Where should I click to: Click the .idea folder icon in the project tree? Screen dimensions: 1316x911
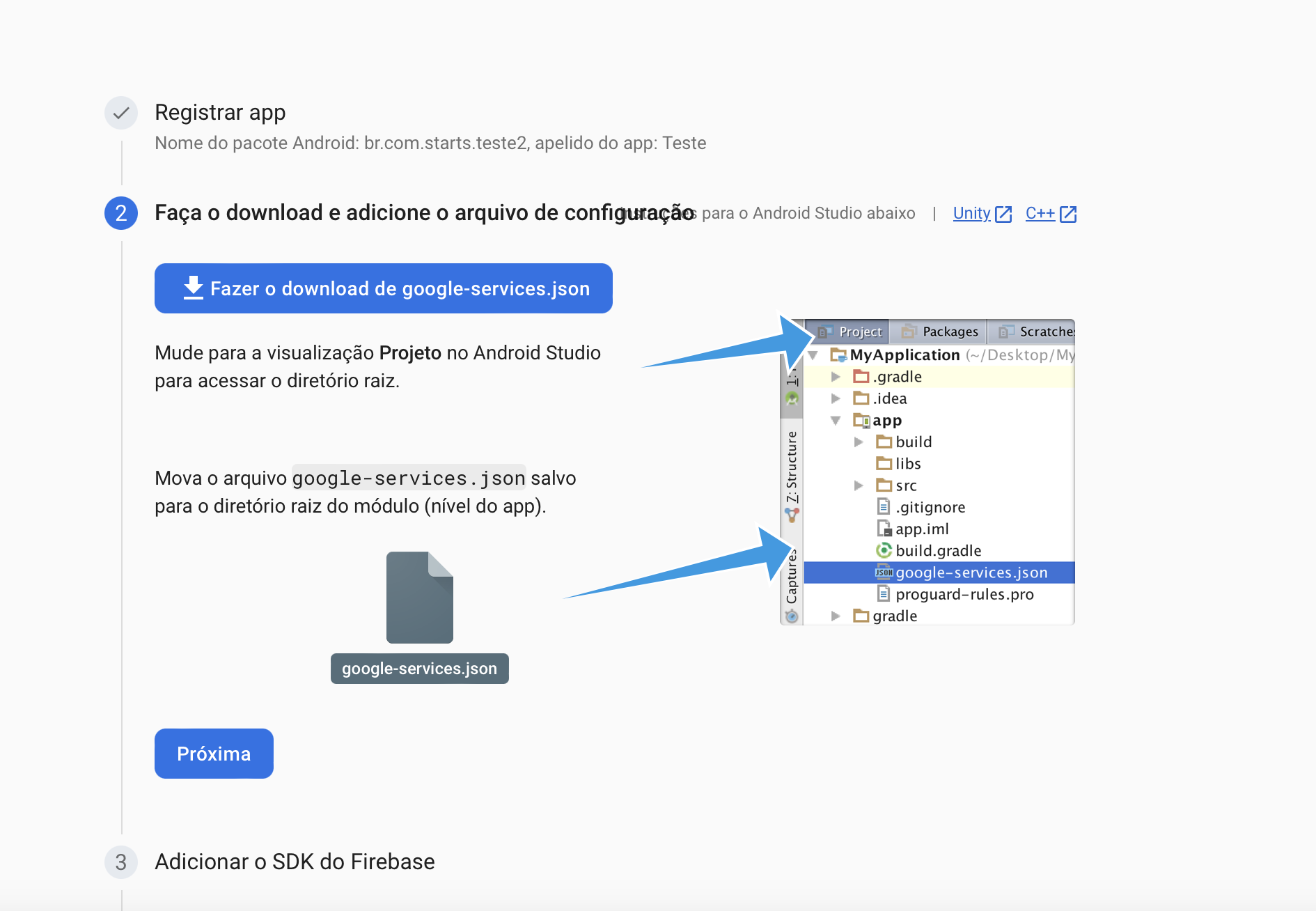click(x=861, y=398)
